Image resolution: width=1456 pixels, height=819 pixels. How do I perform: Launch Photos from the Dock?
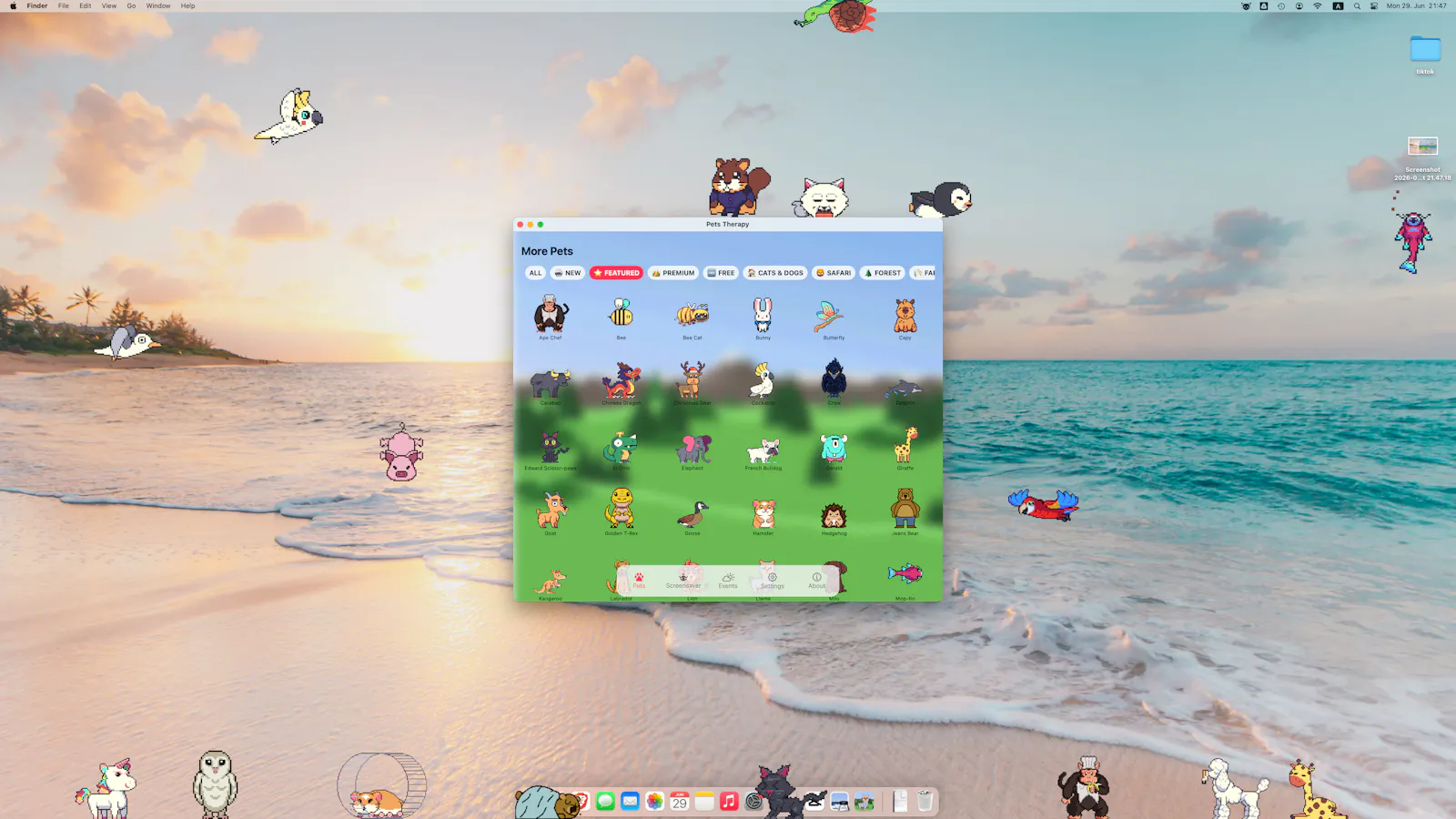tap(655, 802)
